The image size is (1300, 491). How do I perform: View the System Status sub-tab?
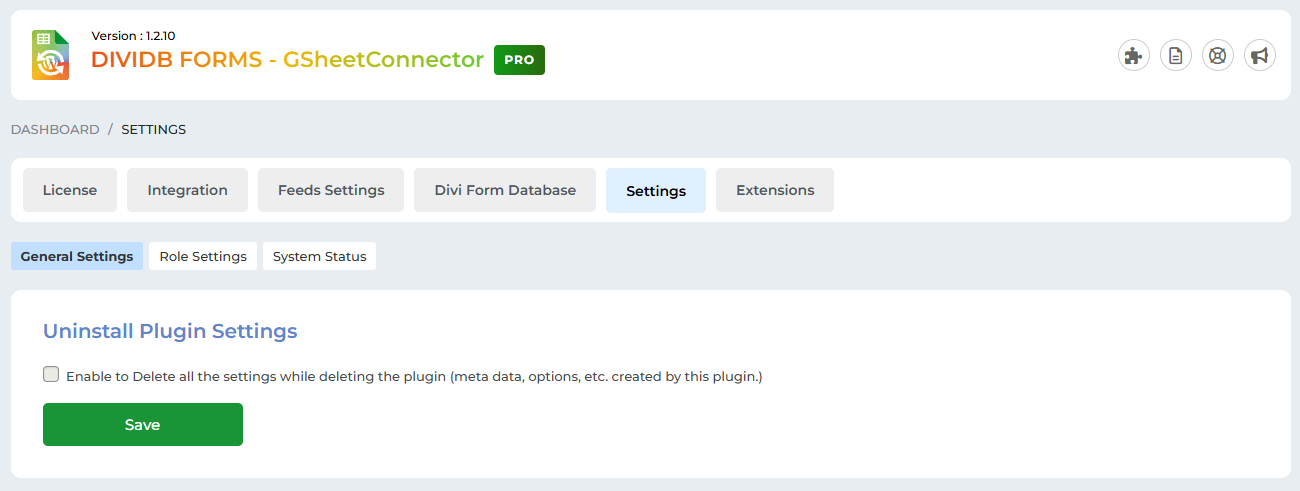coord(319,256)
